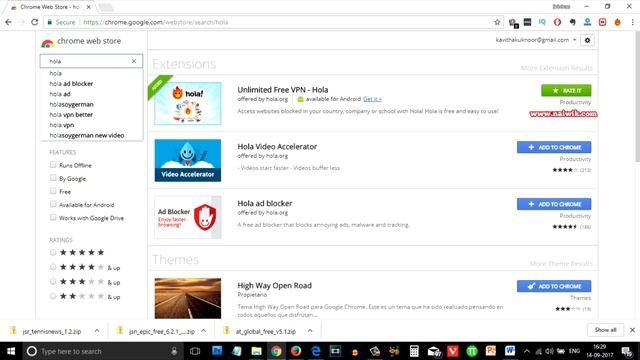Screen dimensions: 640x360
Task: Select four stars & up rating
Action: pos(53,267)
